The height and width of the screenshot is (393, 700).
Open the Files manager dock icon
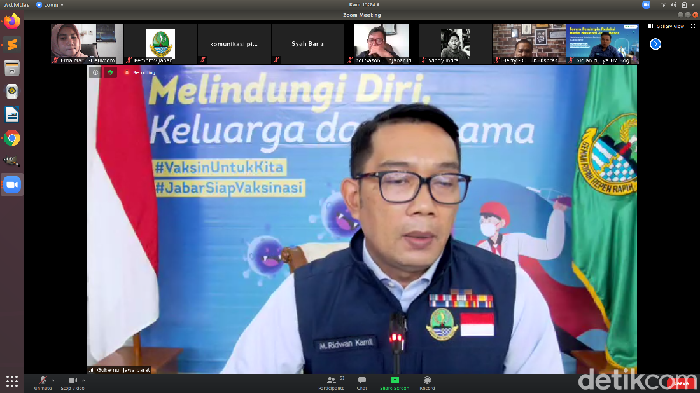tap(12, 68)
